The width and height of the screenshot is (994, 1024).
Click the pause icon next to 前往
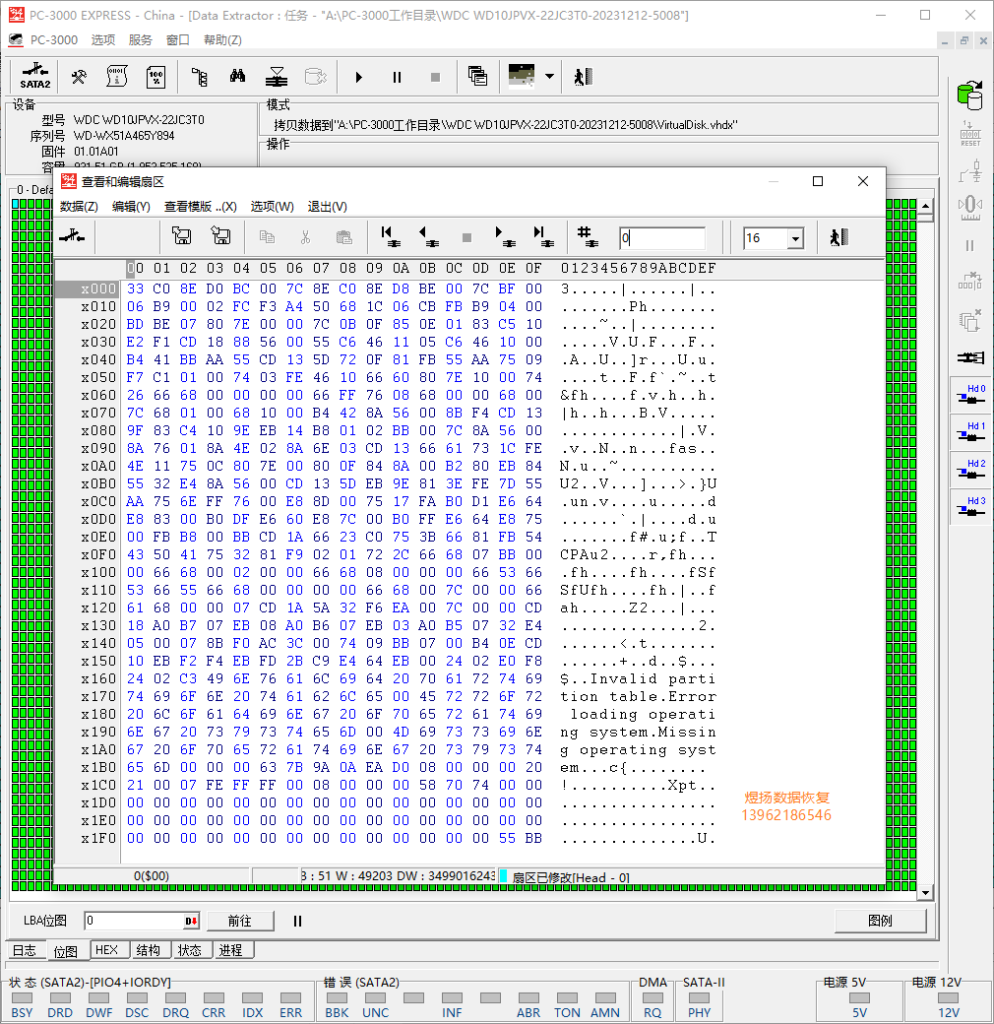(298, 921)
